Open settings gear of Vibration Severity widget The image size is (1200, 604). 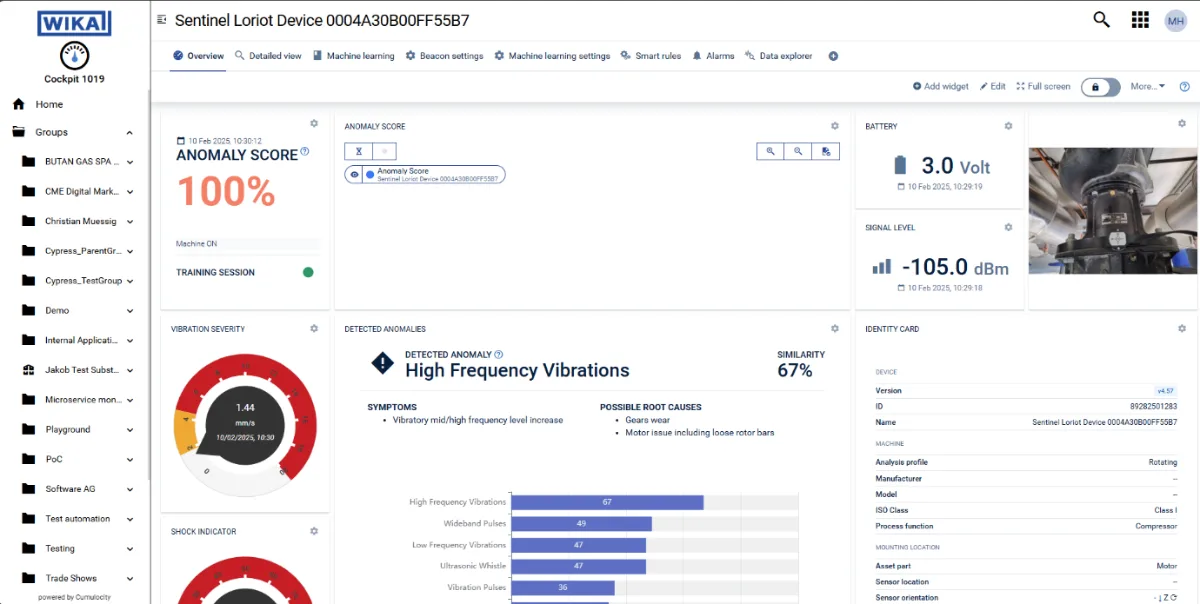pyautogui.click(x=314, y=328)
